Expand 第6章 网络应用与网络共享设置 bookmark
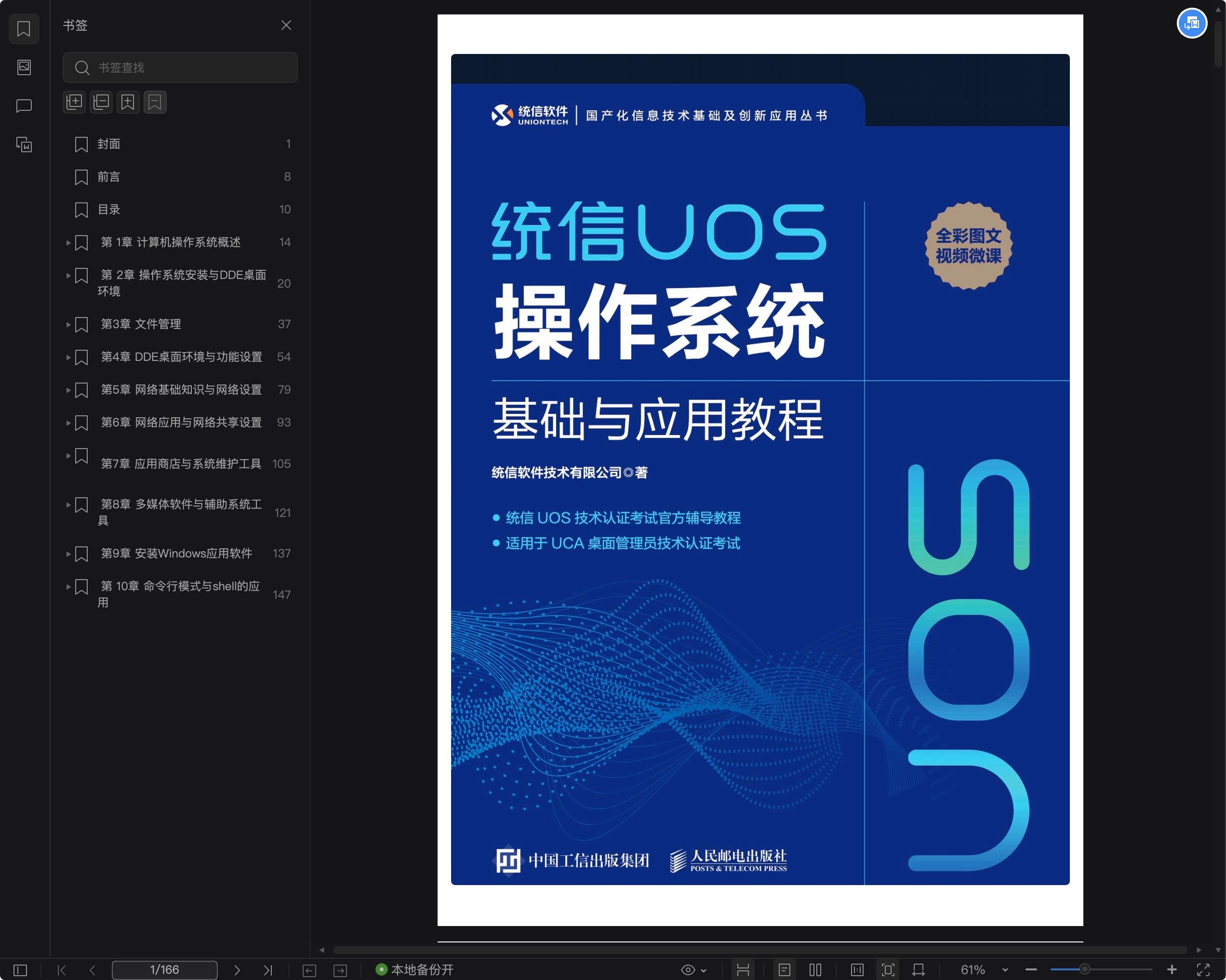The height and width of the screenshot is (980, 1226). (68, 423)
